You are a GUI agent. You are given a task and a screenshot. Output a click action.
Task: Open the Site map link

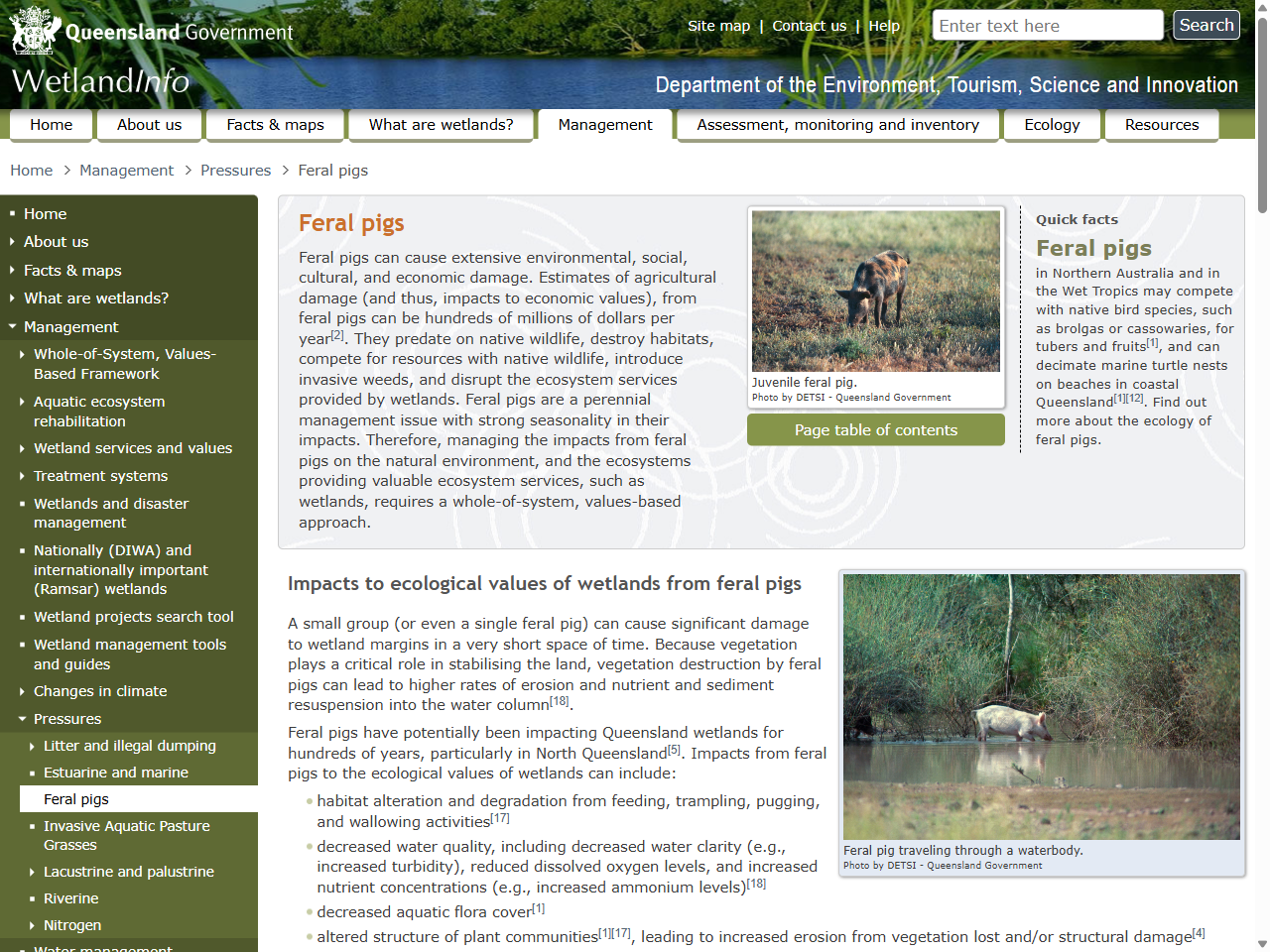tap(718, 26)
